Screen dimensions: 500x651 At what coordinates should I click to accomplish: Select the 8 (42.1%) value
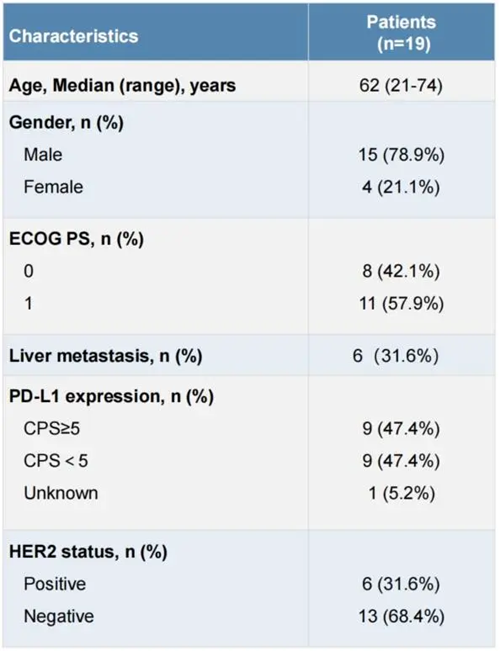(401, 271)
